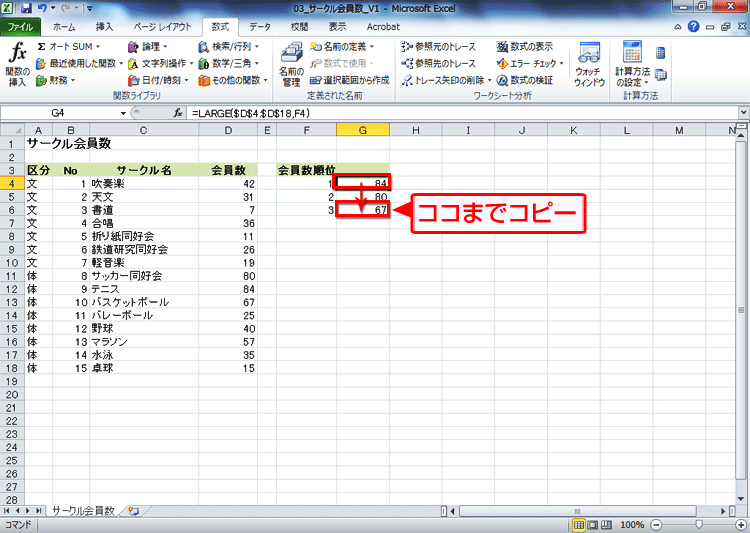The height and width of the screenshot is (533, 750).
Task: Switch to Page Layout (ページ レイアウト) tab
Action: click(x=162, y=27)
